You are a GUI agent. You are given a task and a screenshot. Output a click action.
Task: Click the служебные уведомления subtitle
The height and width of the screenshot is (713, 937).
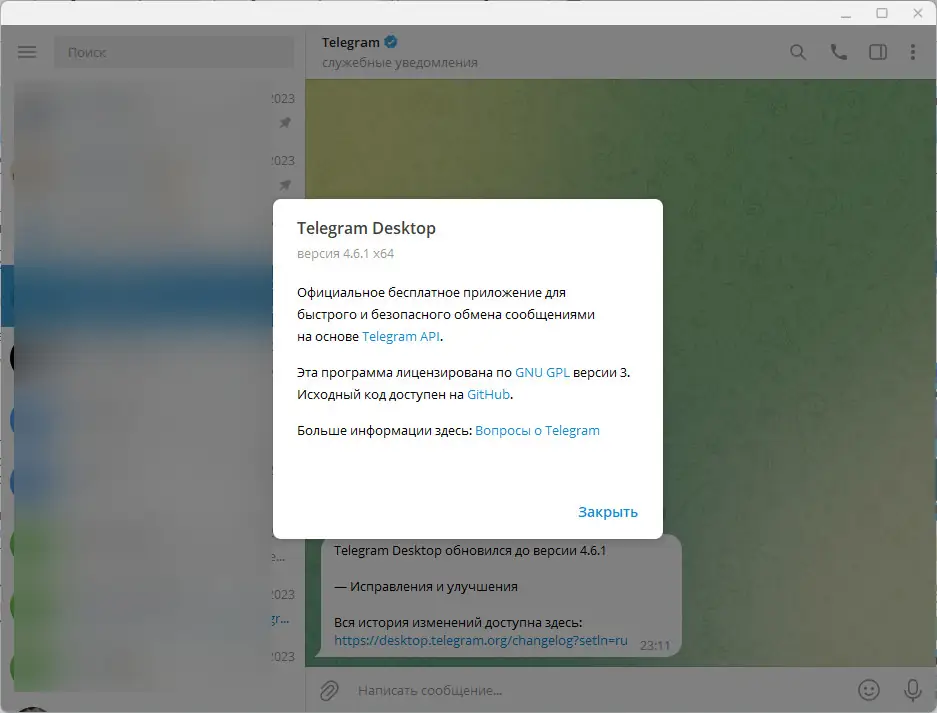click(x=400, y=63)
